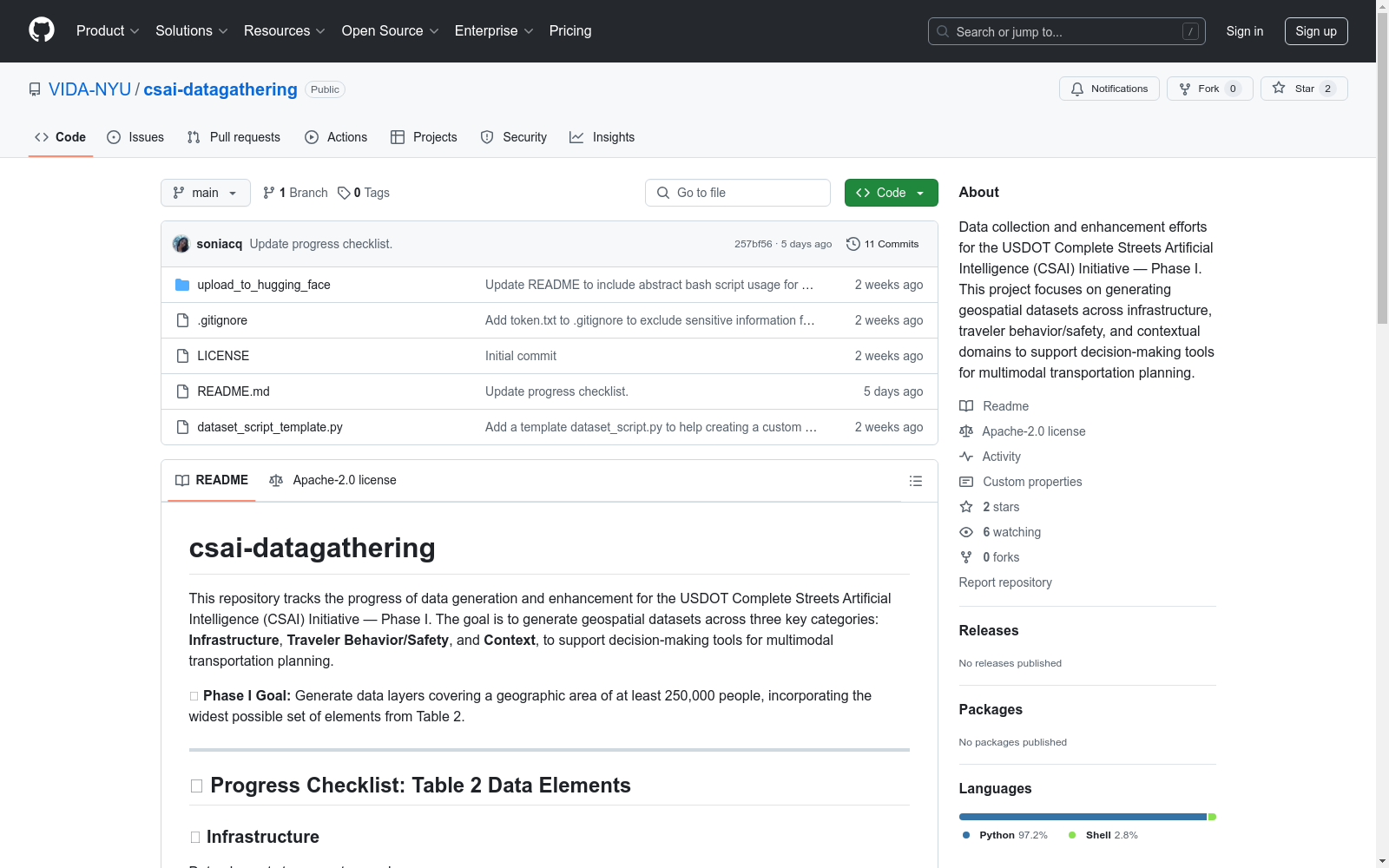
Task: Open the main branch selector dropdown
Action: [x=206, y=193]
